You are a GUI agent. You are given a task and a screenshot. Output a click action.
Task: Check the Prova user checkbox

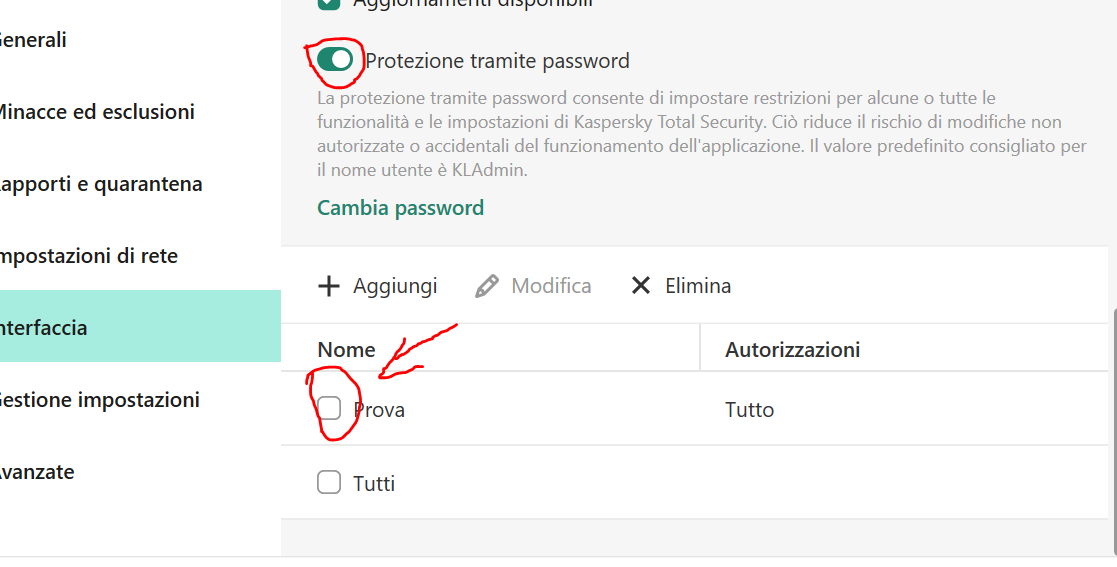tap(329, 409)
